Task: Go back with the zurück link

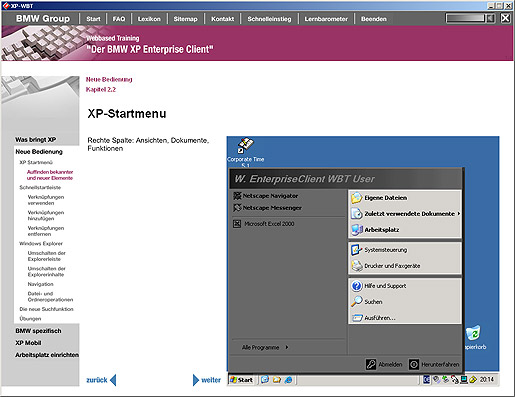Action: coord(101,380)
